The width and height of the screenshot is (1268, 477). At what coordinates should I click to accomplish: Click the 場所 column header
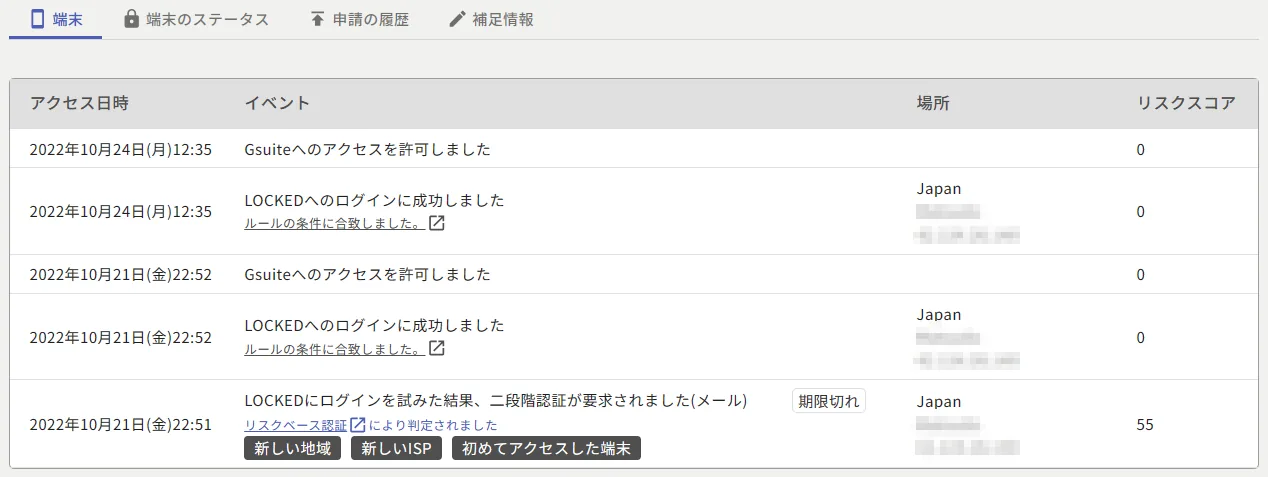pyautogui.click(x=933, y=103)
